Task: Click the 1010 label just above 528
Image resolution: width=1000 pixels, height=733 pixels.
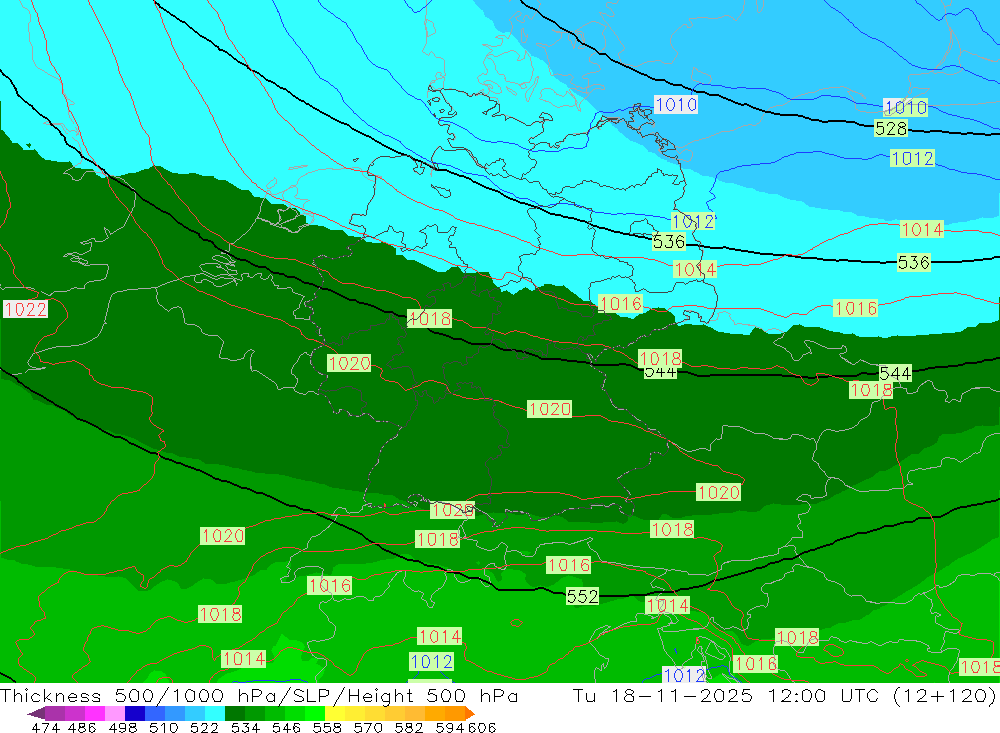Action: pyautogui.click(x=906, y=107)
